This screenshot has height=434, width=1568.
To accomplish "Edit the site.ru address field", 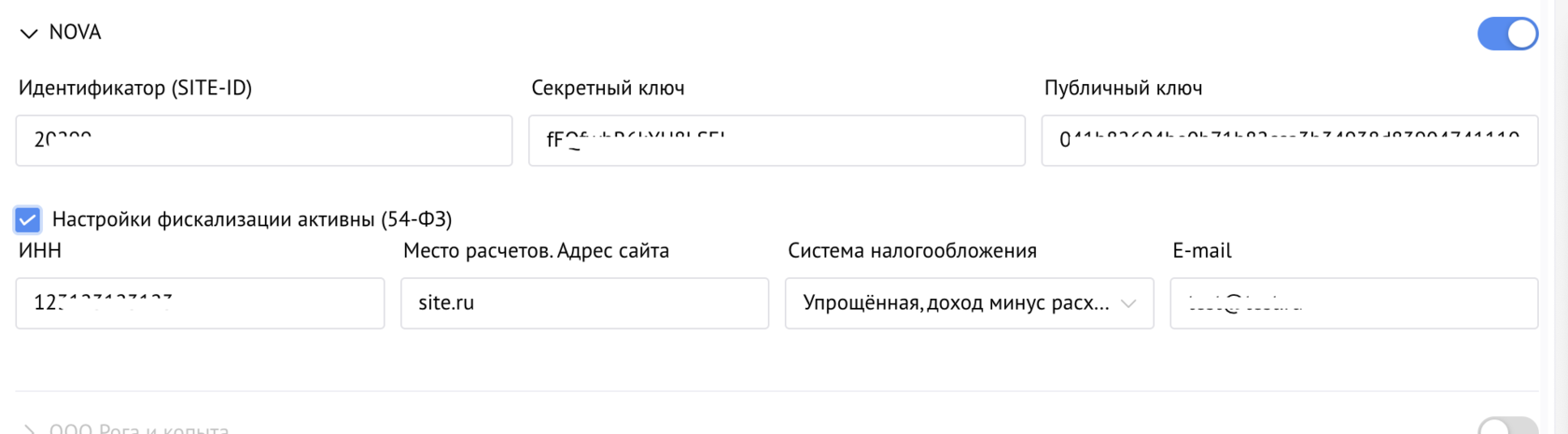I will (x=584, y=303).
